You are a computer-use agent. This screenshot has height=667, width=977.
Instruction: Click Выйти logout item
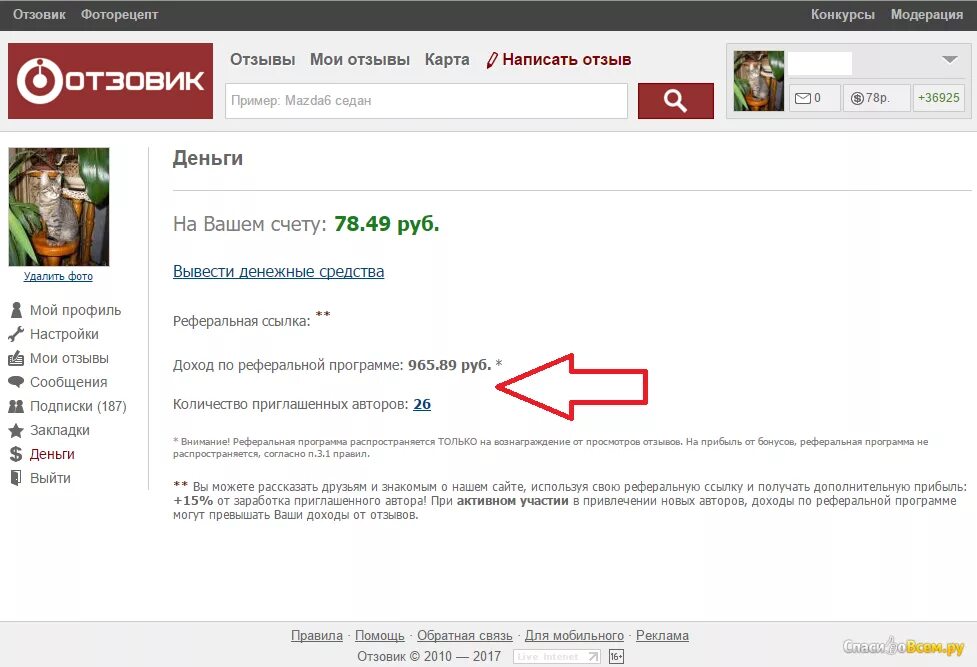(40, 478)
